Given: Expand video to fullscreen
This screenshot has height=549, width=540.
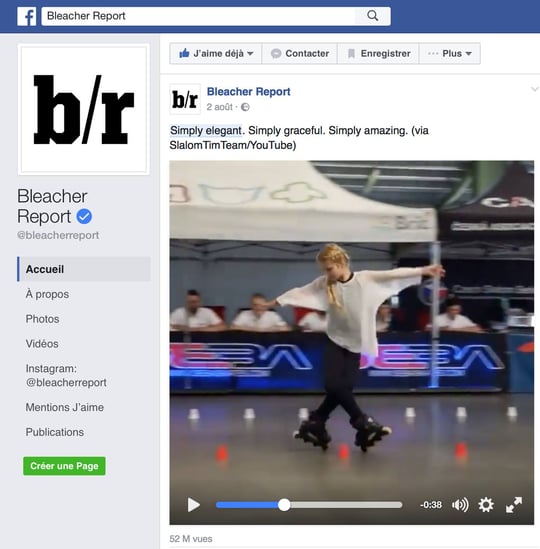Looking at the screenshot, I should (514, 505).
